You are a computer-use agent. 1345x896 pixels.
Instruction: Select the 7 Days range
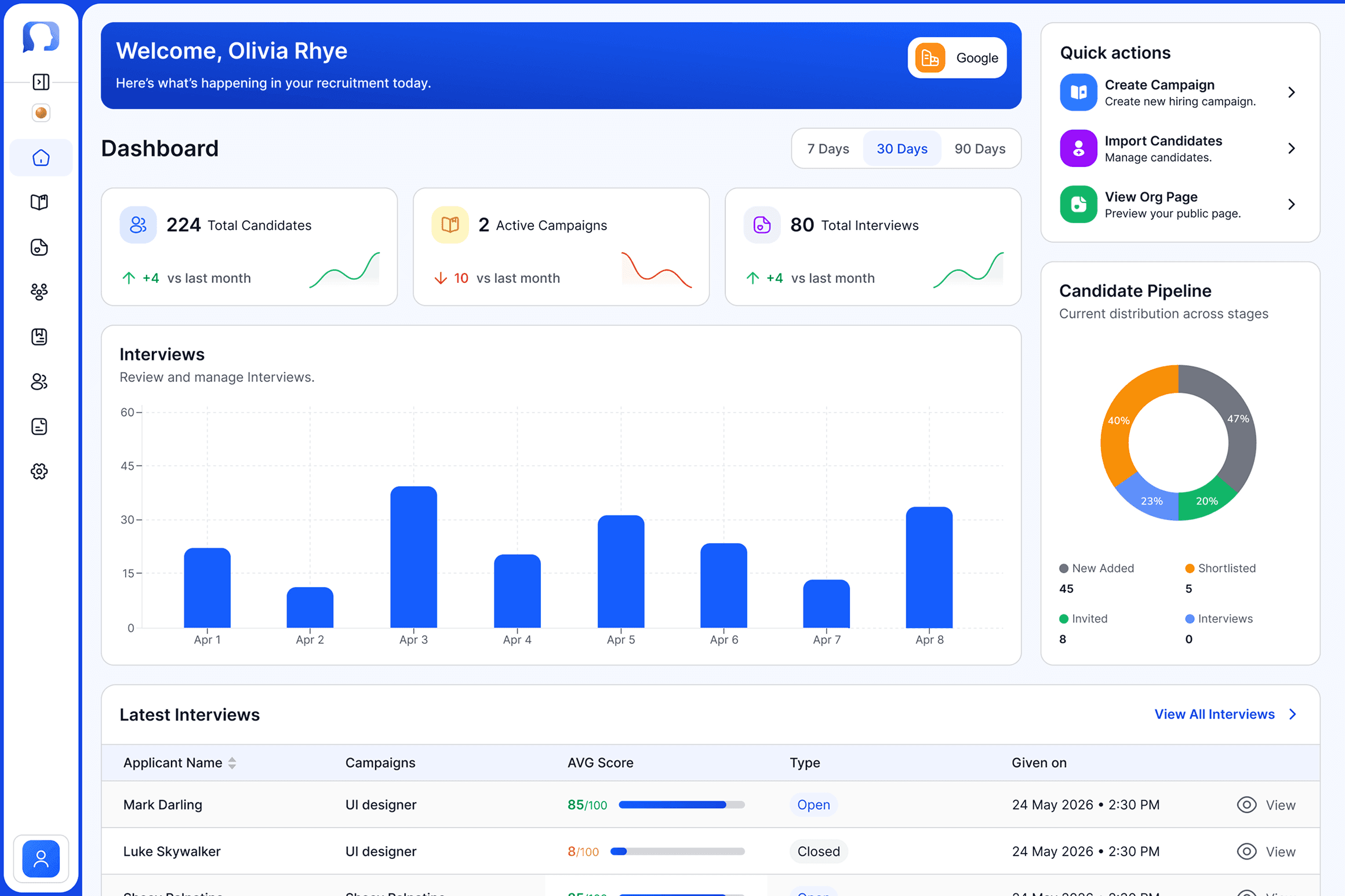828,148
